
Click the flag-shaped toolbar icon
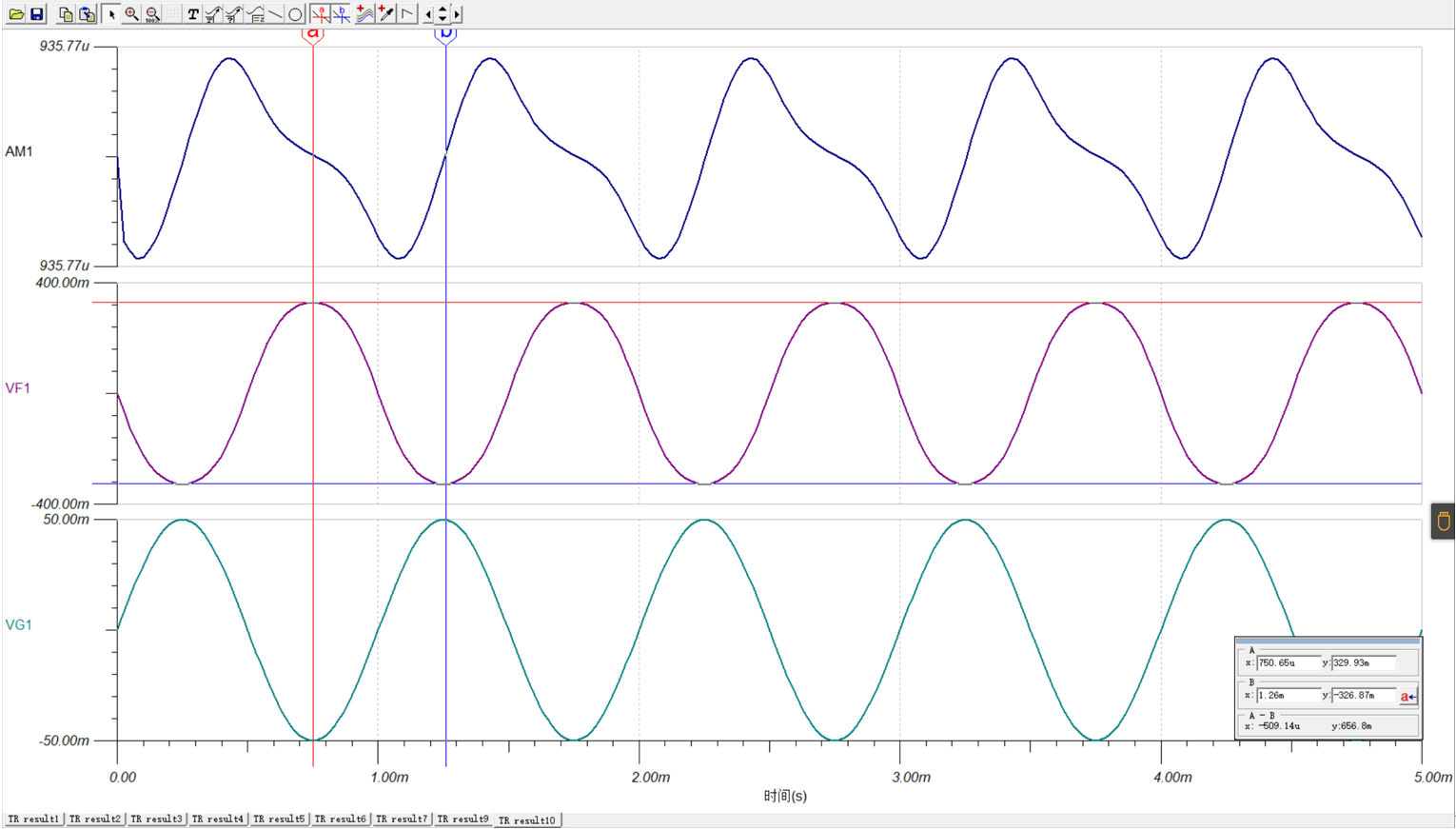click(407, 13)
